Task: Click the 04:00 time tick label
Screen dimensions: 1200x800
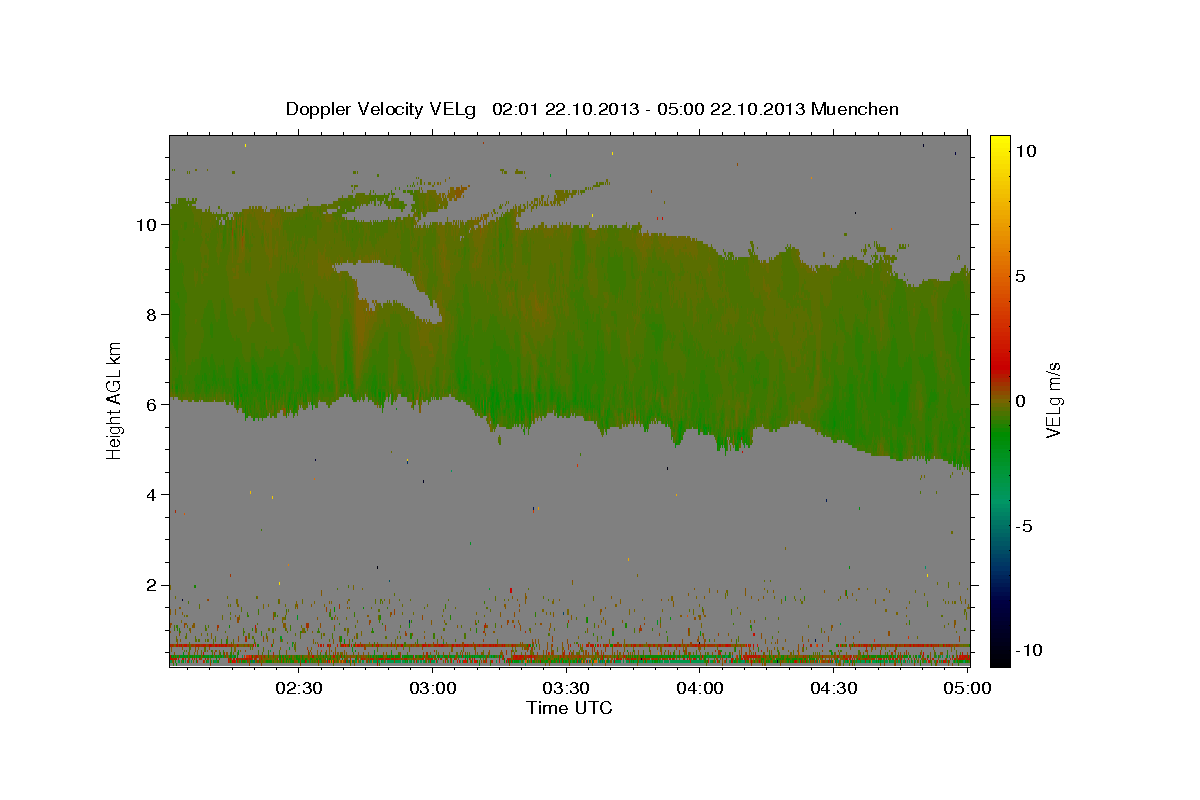Action: [700, 688]
